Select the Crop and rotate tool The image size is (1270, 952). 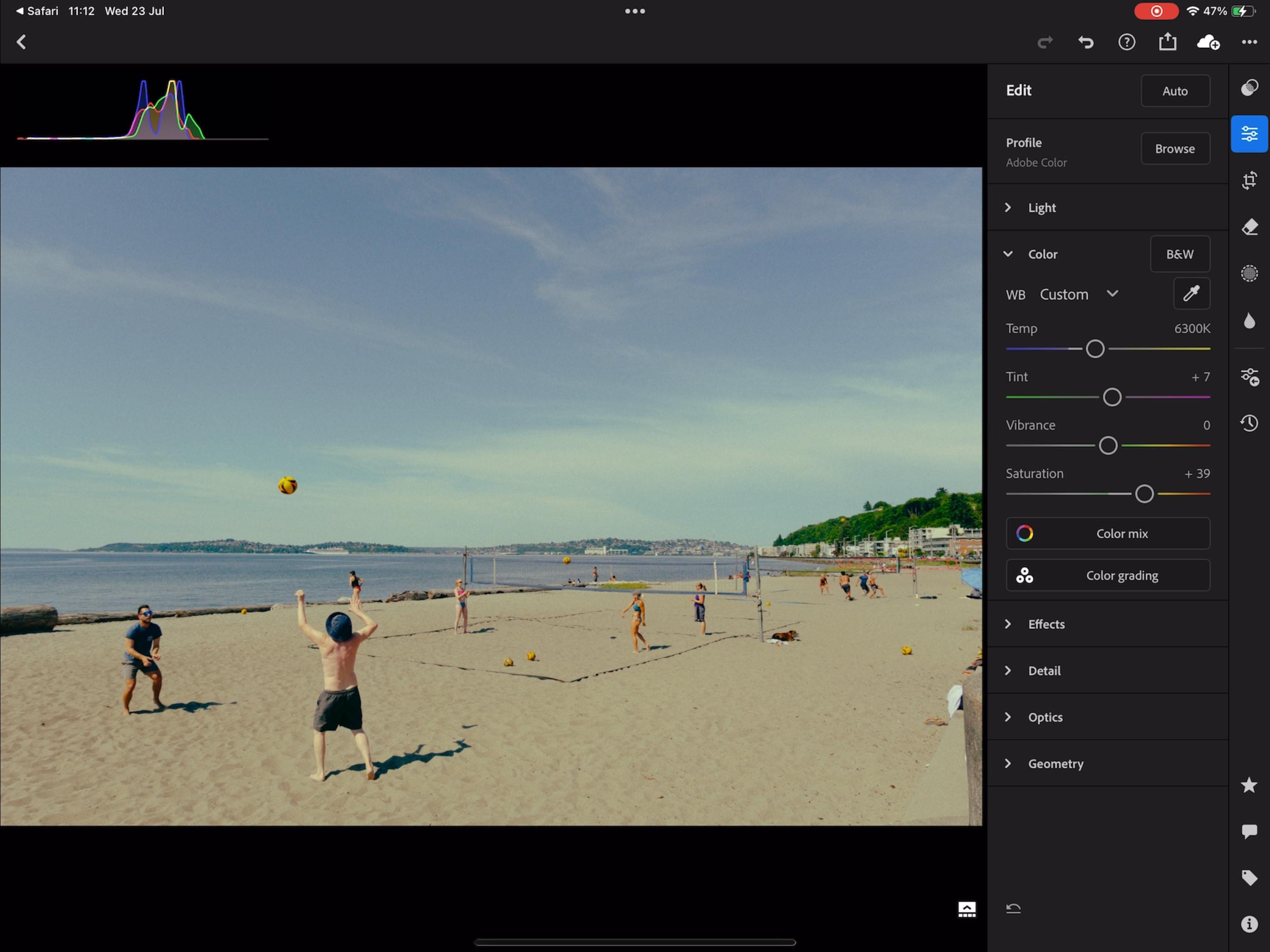1250,180
